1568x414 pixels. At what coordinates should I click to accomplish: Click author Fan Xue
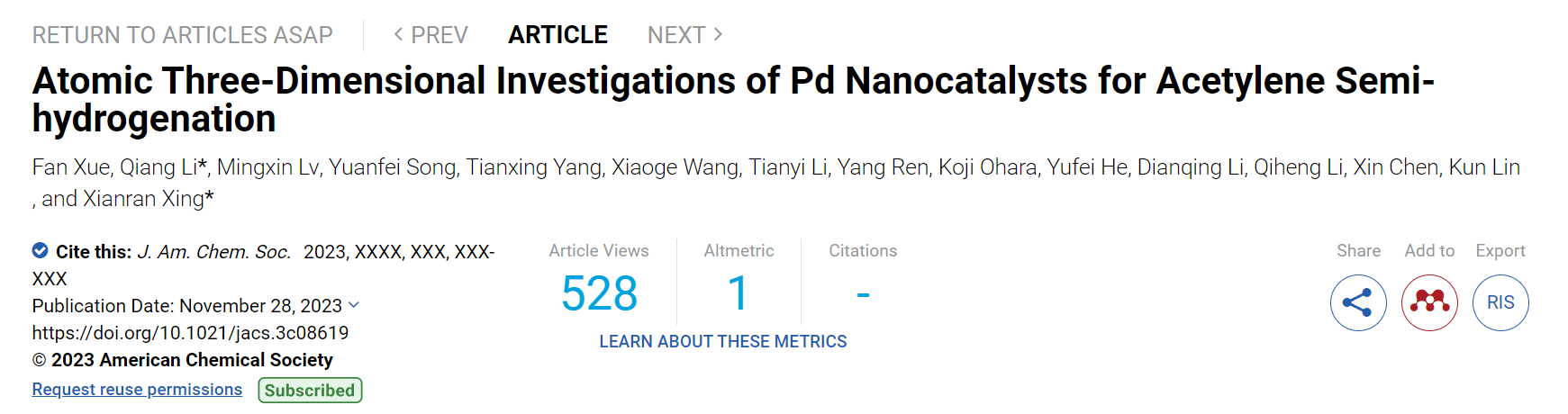click(70, 167)
